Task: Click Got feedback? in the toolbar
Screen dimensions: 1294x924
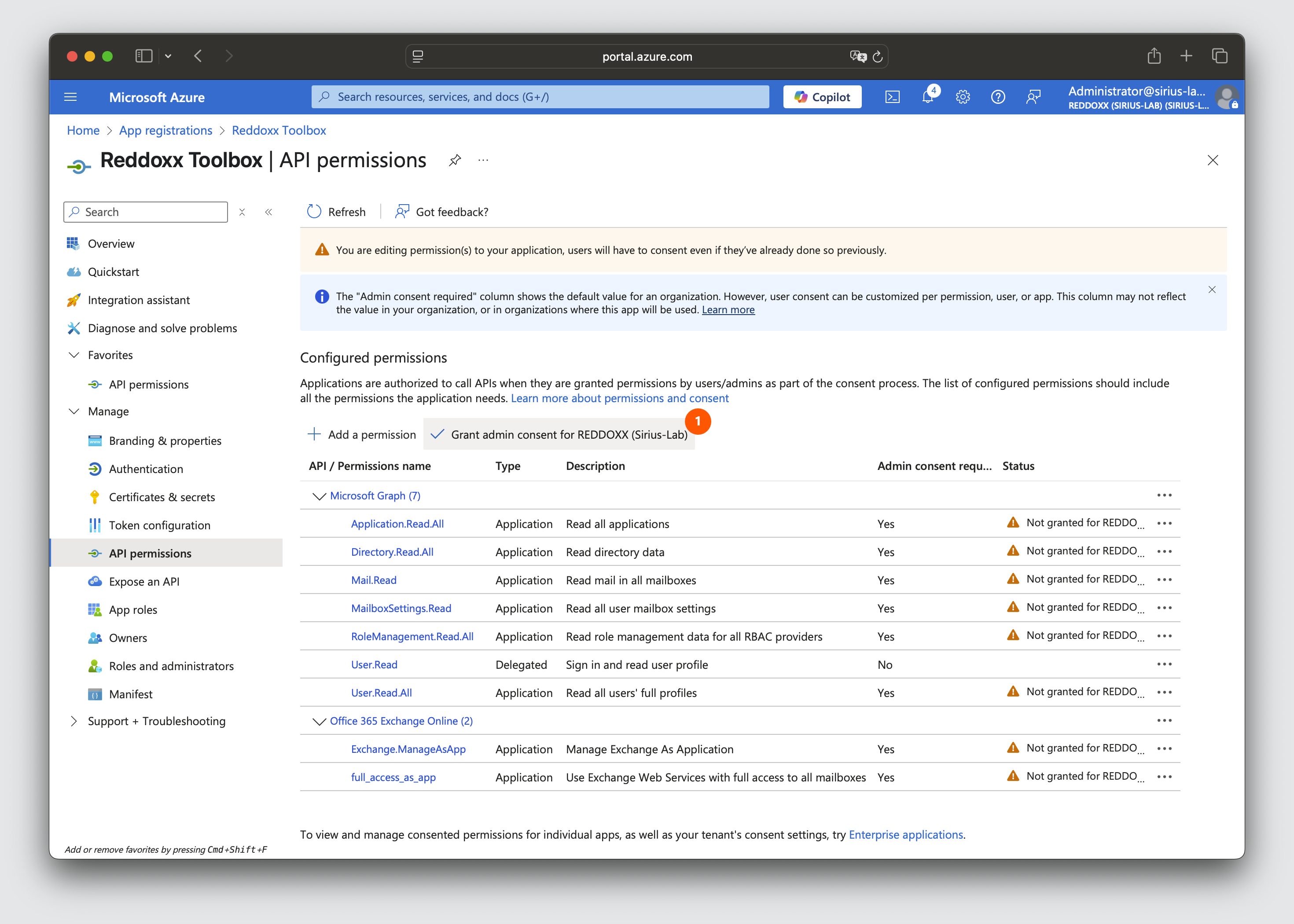Action: (442, 212)
